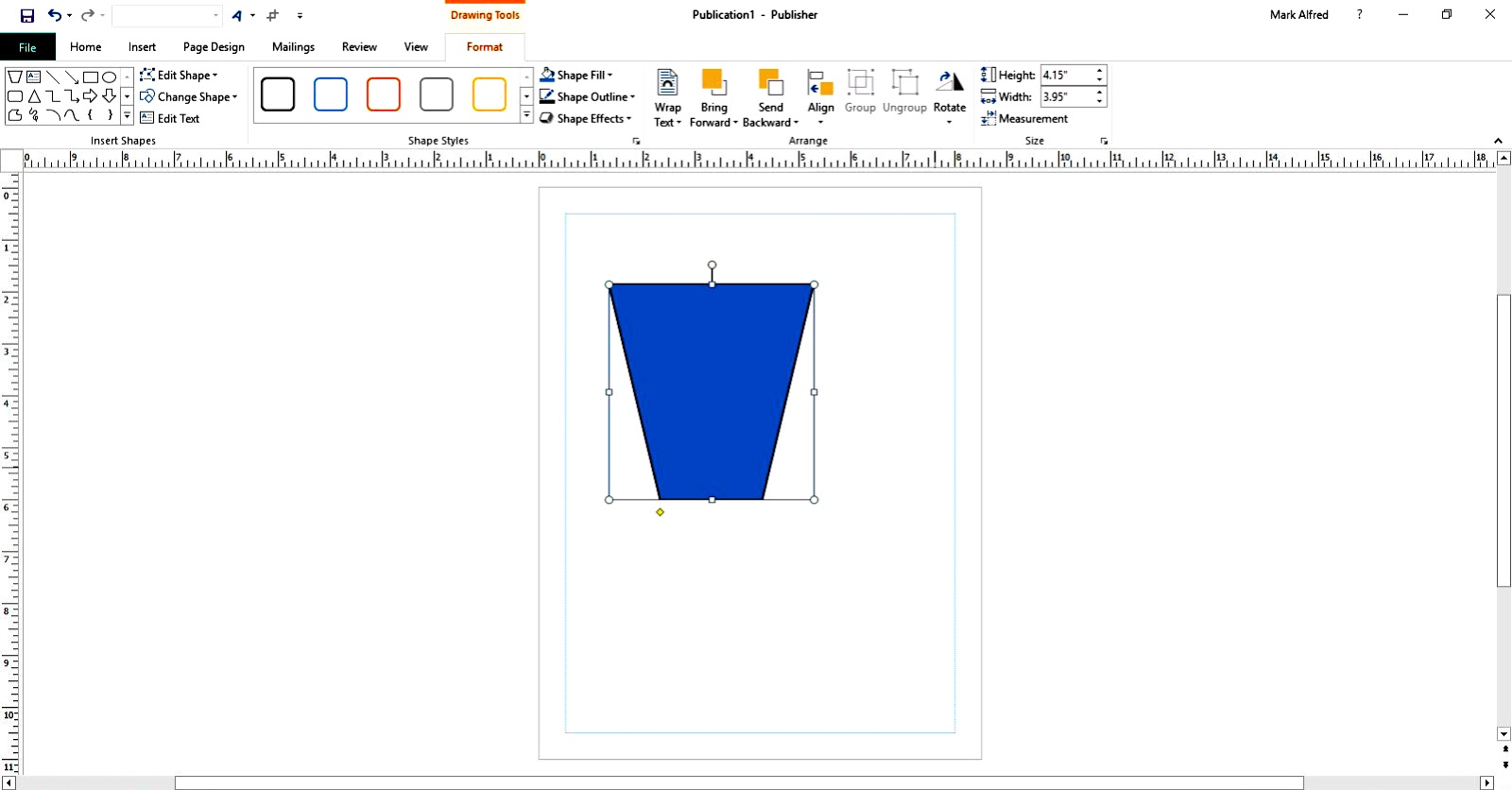This screenshot has width=1512, height=790.
Task: Click the blue trapezoid shape
Action: click(711, 391)
